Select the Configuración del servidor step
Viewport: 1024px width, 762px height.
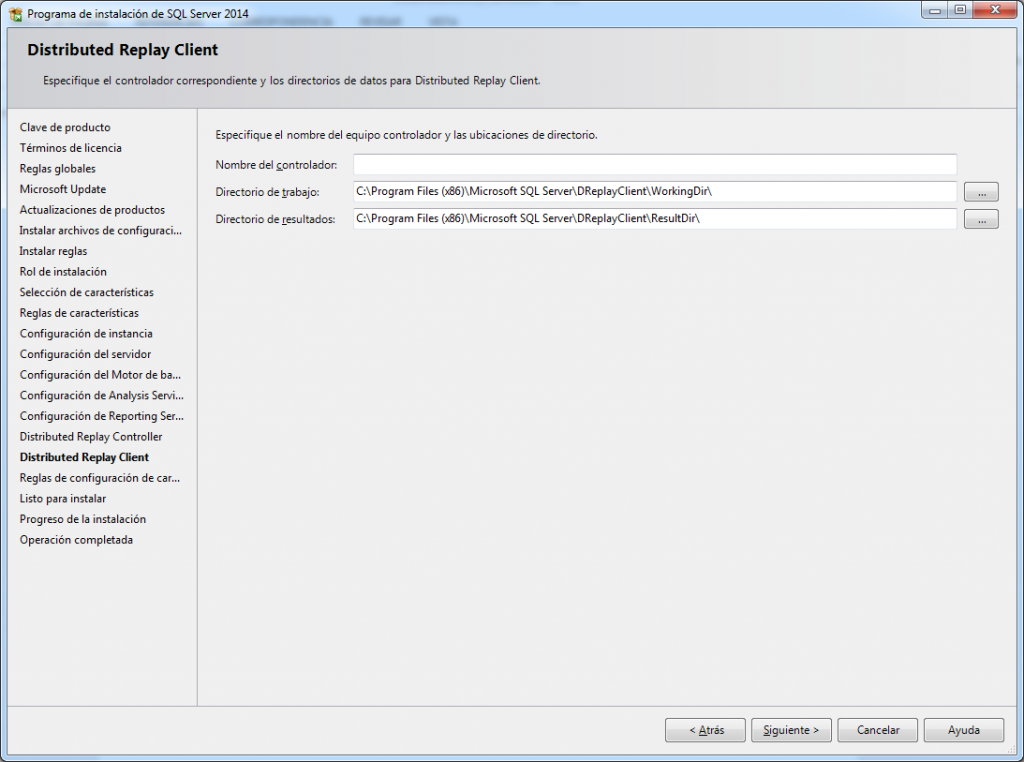pyautogui.click(x=85, y=354)
